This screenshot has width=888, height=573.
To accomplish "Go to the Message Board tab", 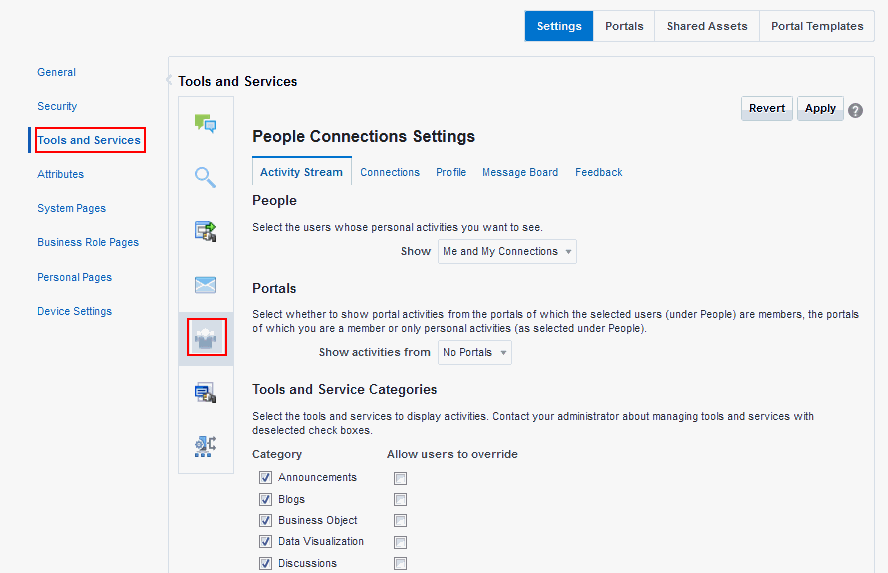I will [520, 172].
